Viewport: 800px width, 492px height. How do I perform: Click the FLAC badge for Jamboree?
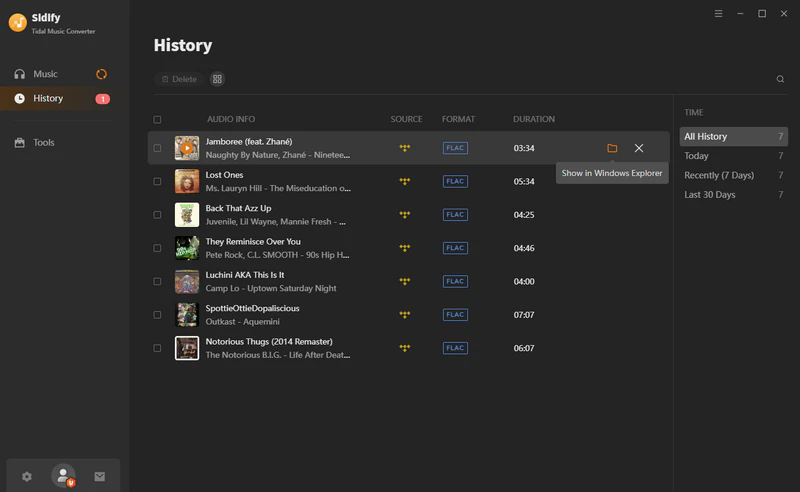coord(455,148)
